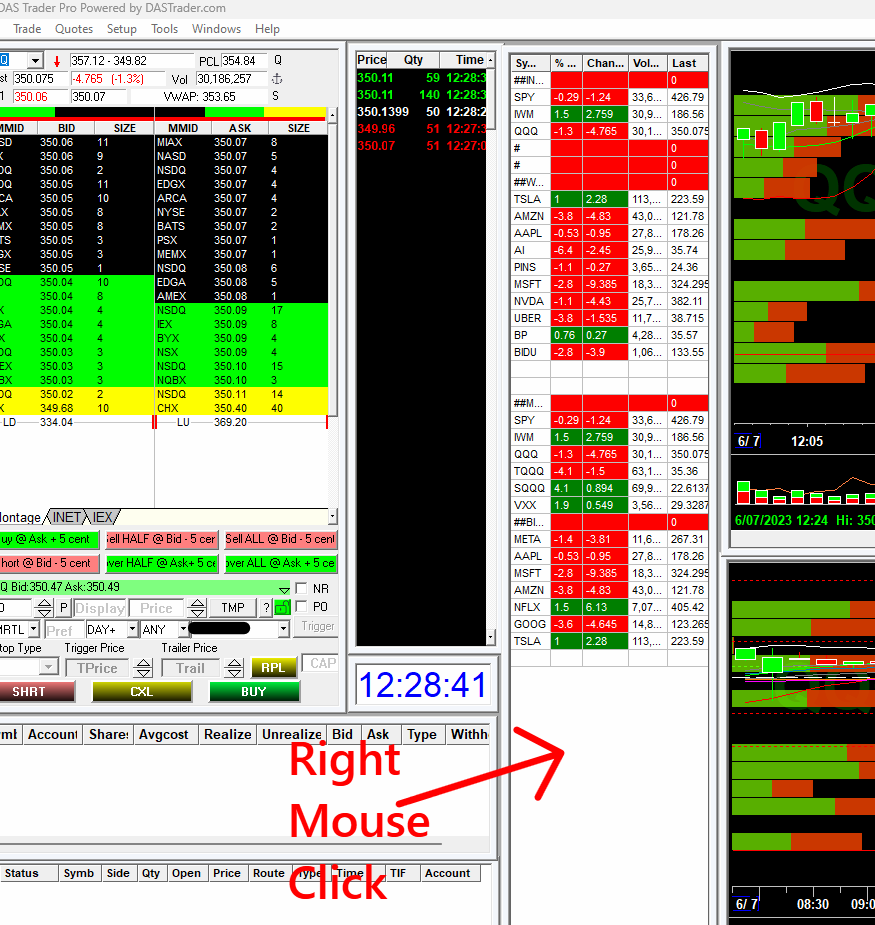Select the NFLX row in the watchlist
This screenshot has width=875, height=925.
pos(609,607)
